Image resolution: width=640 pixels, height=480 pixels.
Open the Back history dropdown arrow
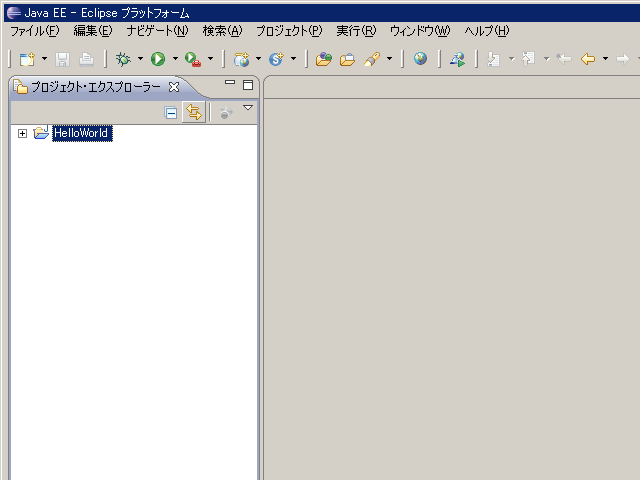click(x=605, y=59)
